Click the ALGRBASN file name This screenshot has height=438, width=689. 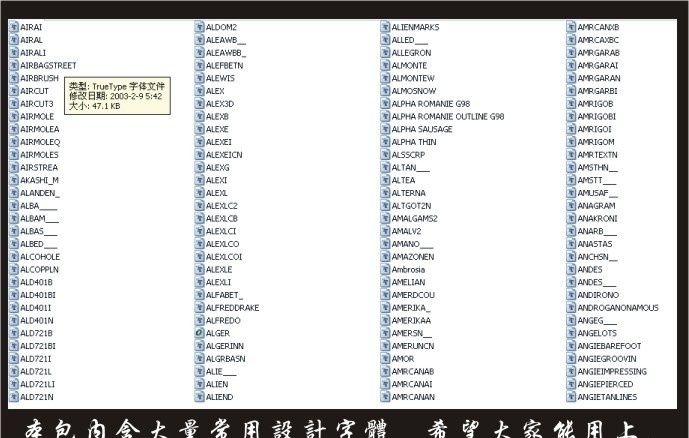225,358
